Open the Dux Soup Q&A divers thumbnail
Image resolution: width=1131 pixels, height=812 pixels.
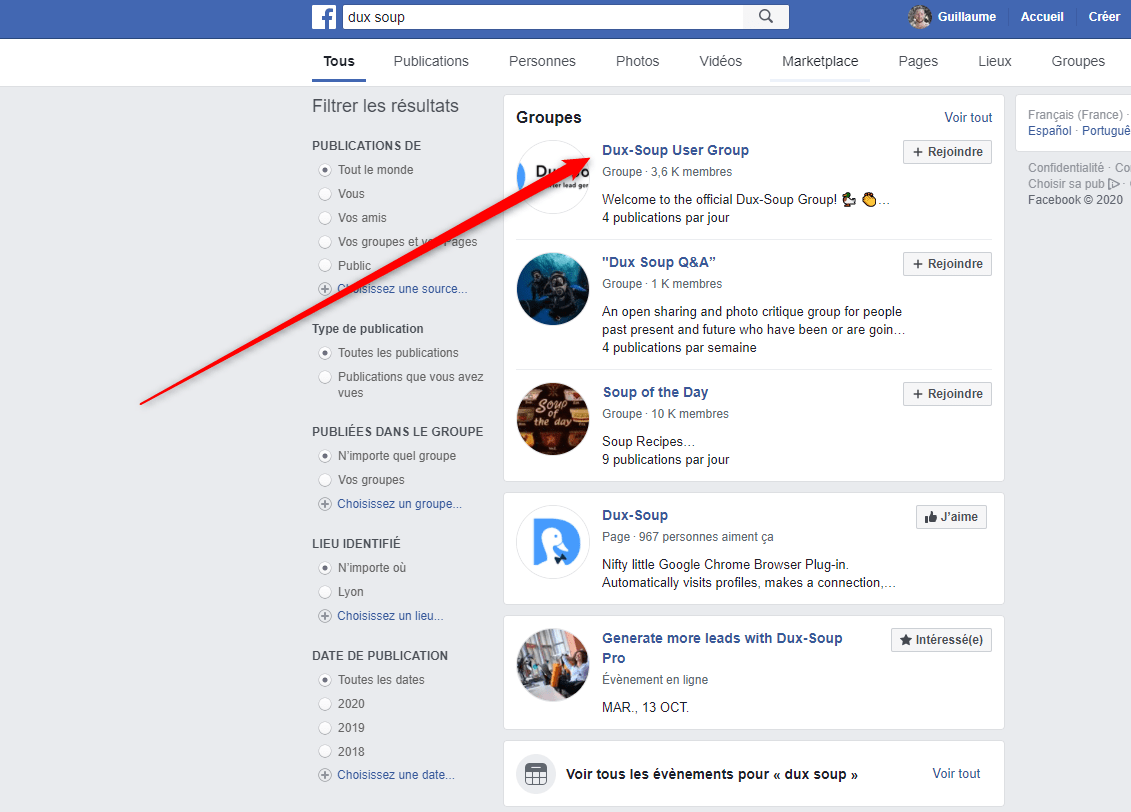click(x=553, y=288)
